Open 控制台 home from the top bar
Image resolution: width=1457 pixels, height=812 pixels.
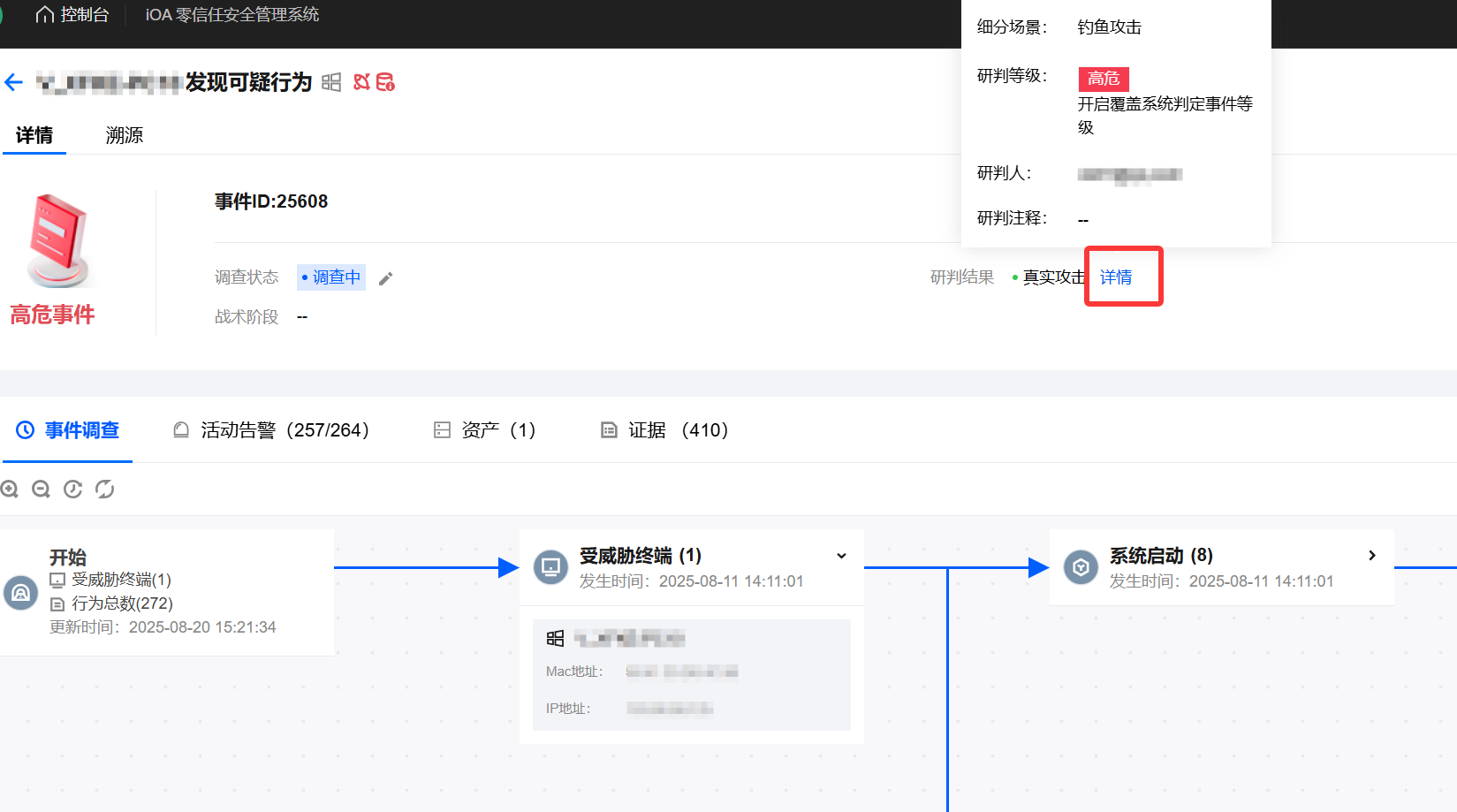(x=72, y=15)
